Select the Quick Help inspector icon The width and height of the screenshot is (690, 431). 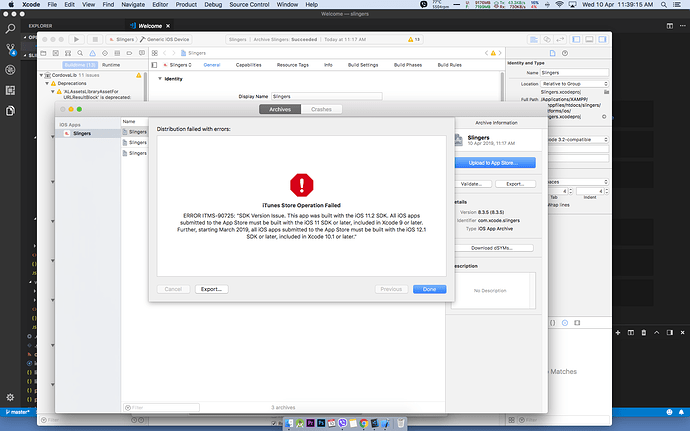click(565, 53)
